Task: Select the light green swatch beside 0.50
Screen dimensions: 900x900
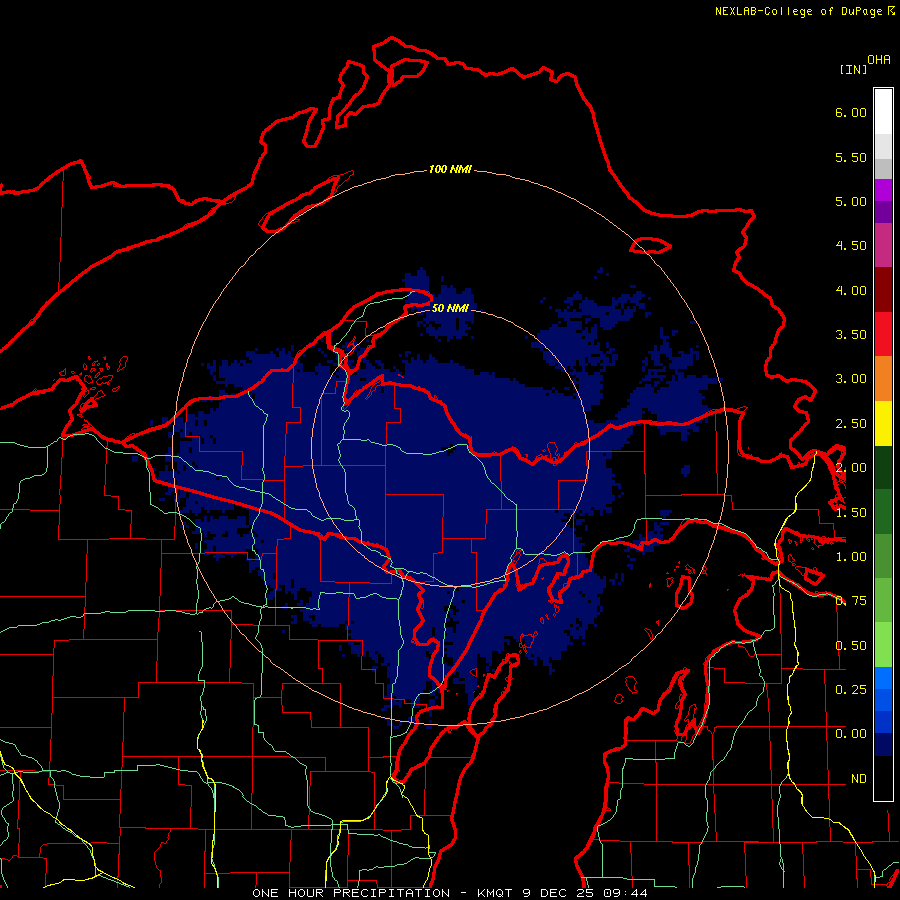Action: (x=883, y=645)
